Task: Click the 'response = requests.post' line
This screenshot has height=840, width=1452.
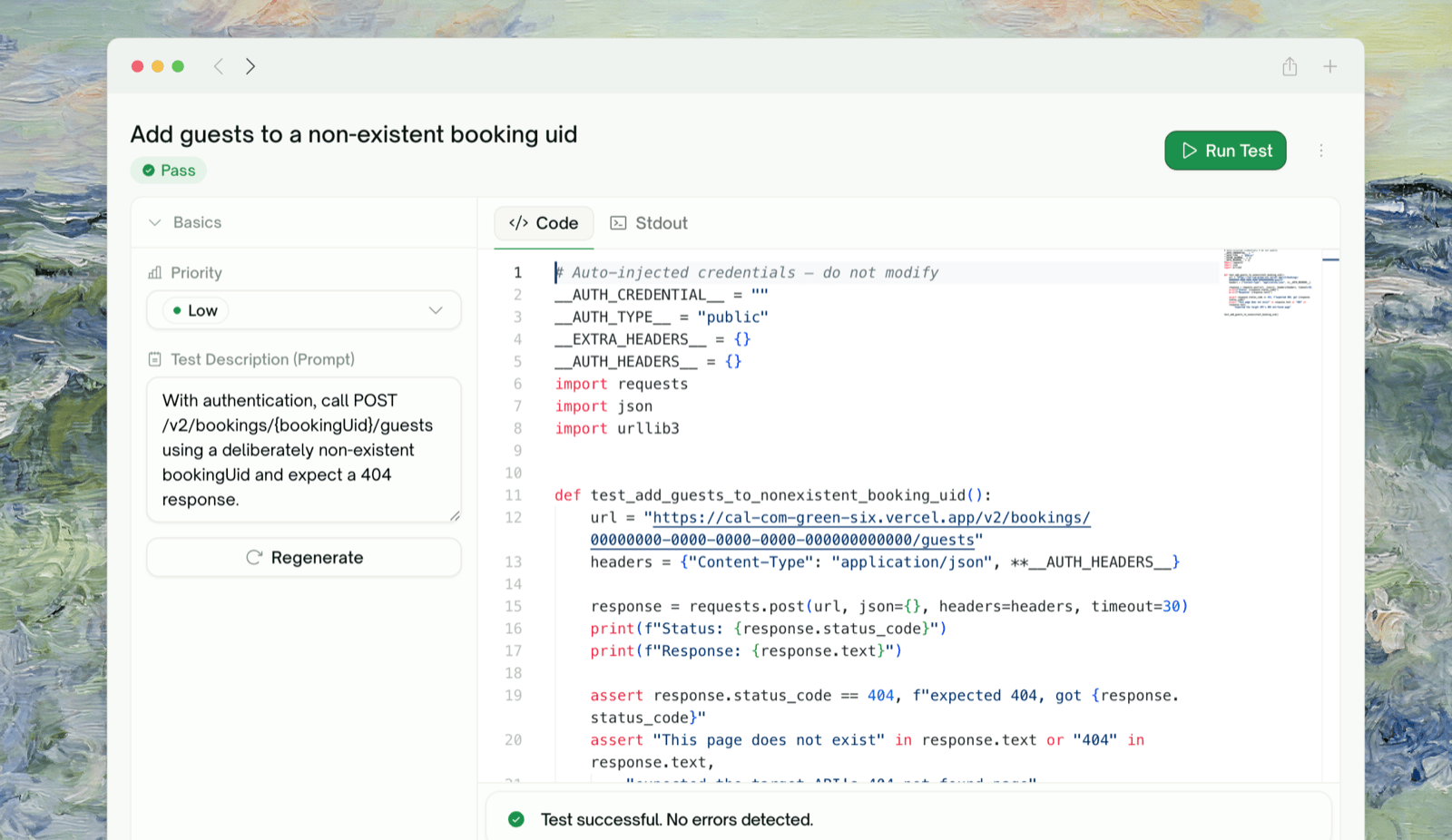Action: point(889,606)
